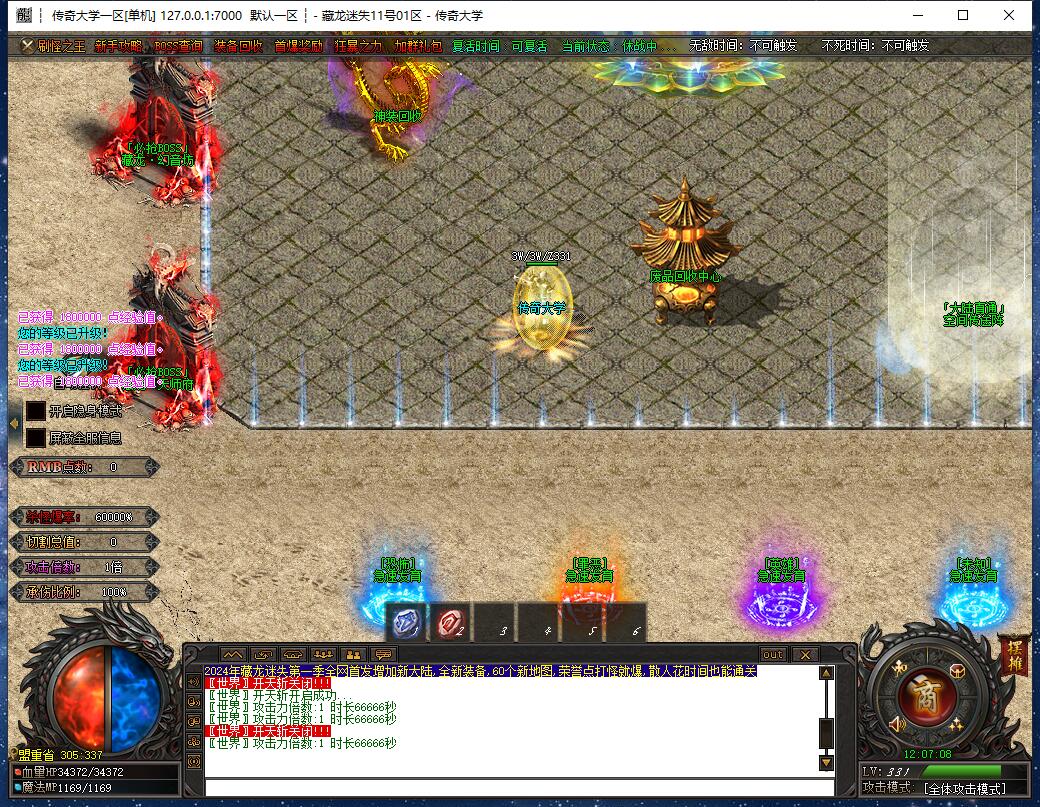Click the out button on chat panel
Screen dimensions: 1040x807
(x=773, y=654)
